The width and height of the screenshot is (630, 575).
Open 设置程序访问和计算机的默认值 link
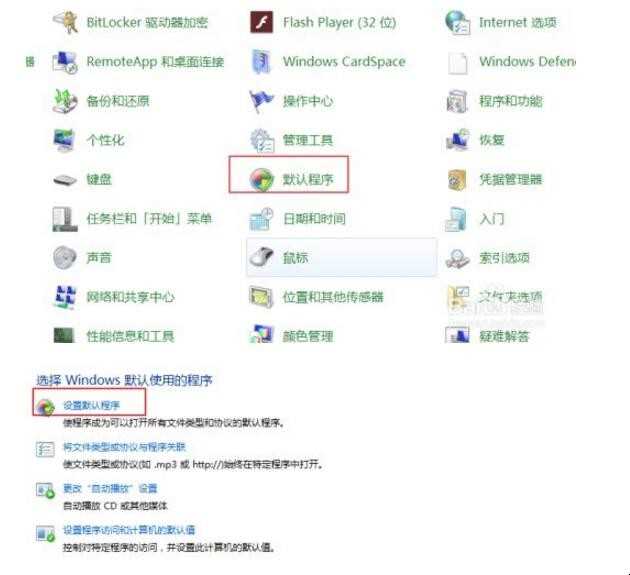(129, 530)
